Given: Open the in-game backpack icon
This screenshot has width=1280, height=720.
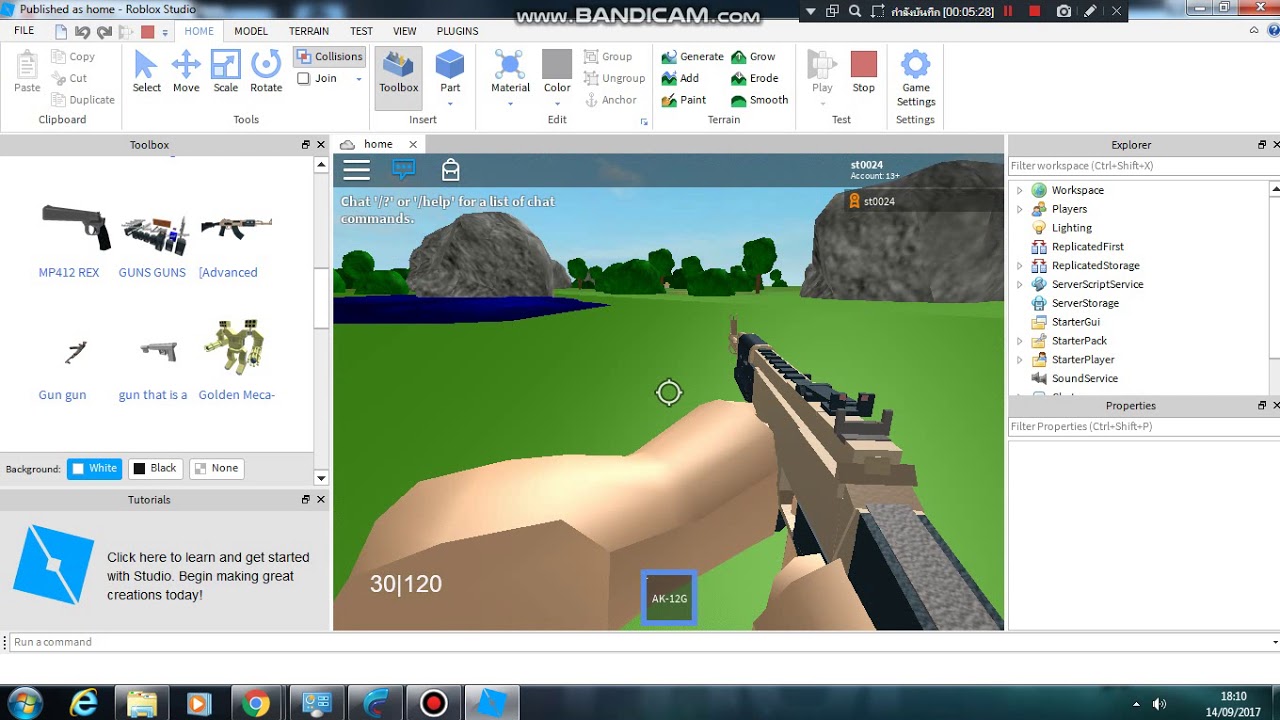Looking at the screenshot, I should point(451,170).
